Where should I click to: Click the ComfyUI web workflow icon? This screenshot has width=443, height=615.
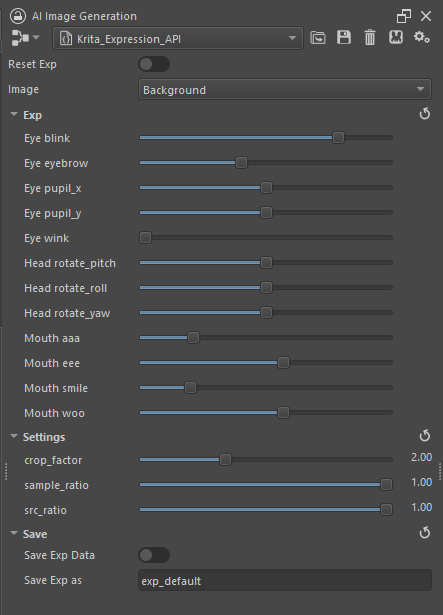[396, 38]
